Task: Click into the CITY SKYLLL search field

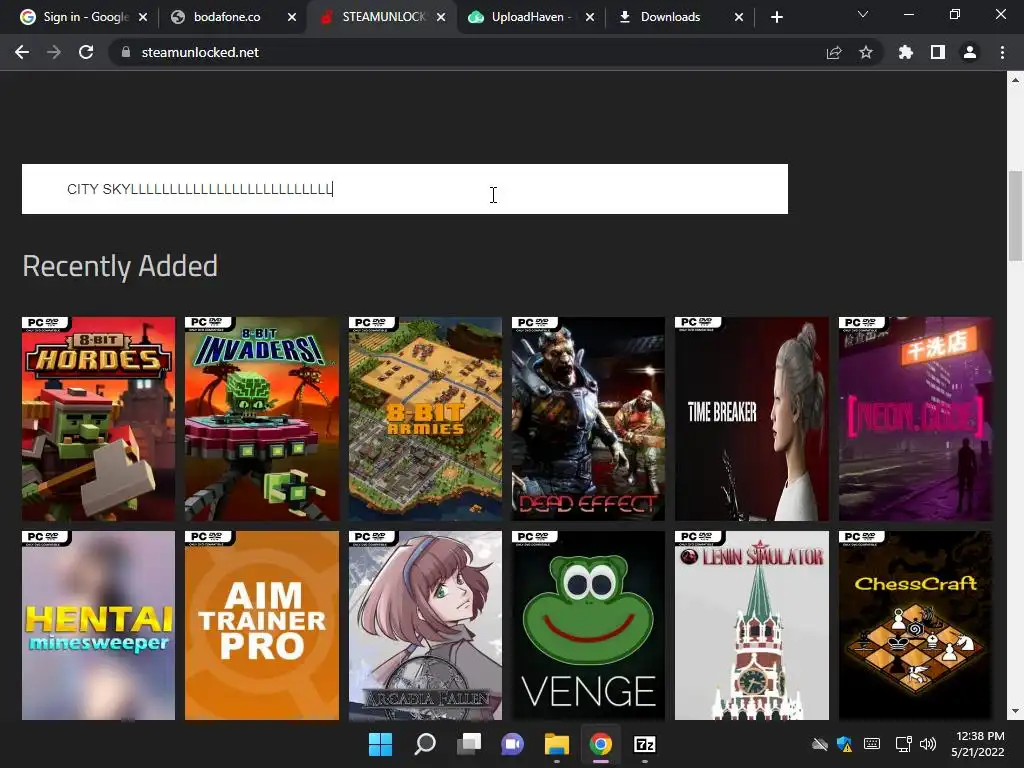Action: click(405, 189)
